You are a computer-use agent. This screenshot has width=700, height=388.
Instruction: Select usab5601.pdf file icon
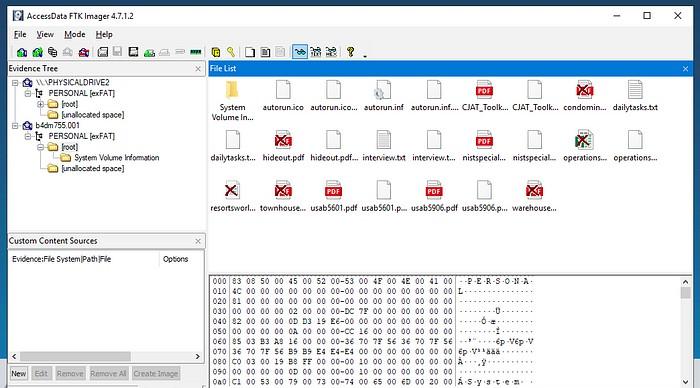(333, 190)
